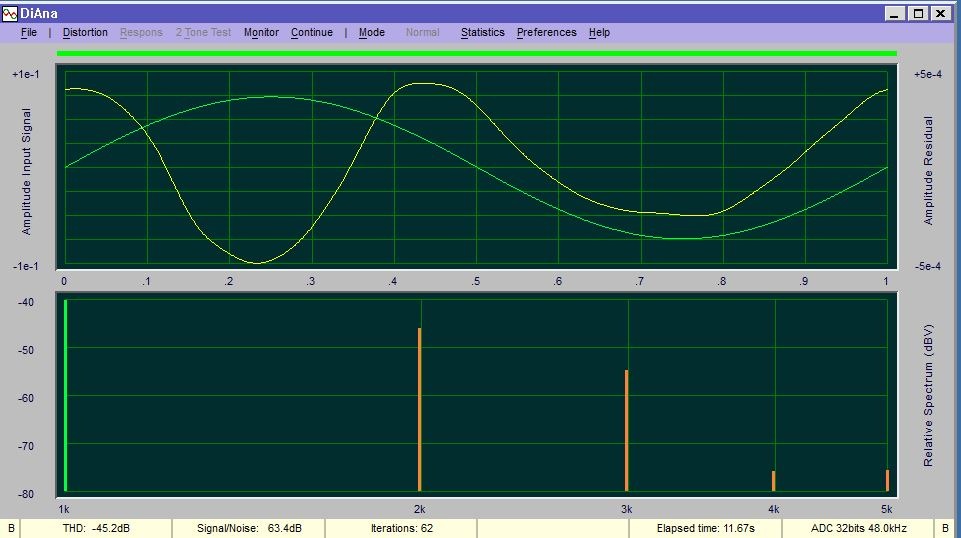
Task: Click the Amplitude Input Signal axis label
Action: 26,172
